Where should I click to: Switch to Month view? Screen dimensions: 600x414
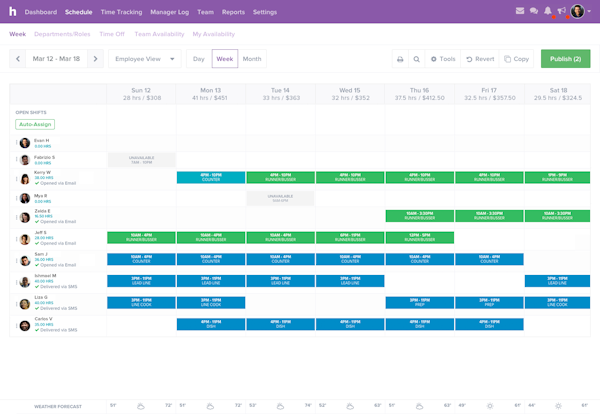click(x=252, y=59)
